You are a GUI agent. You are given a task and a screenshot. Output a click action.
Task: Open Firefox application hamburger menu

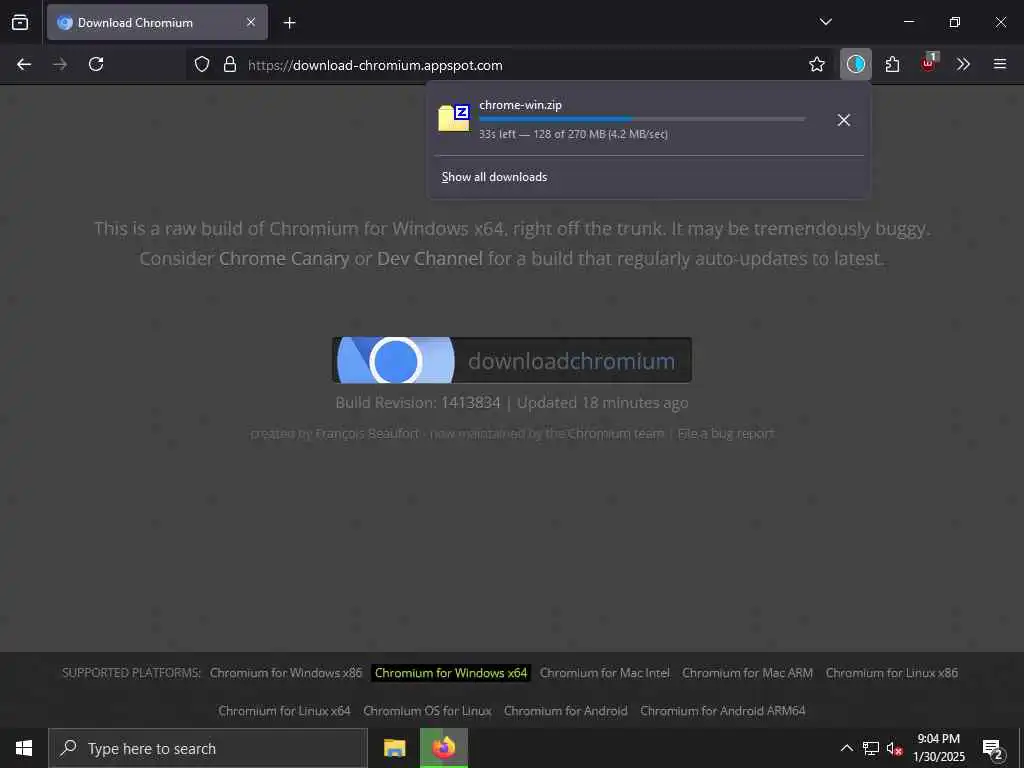click(x=1000, y=64)
